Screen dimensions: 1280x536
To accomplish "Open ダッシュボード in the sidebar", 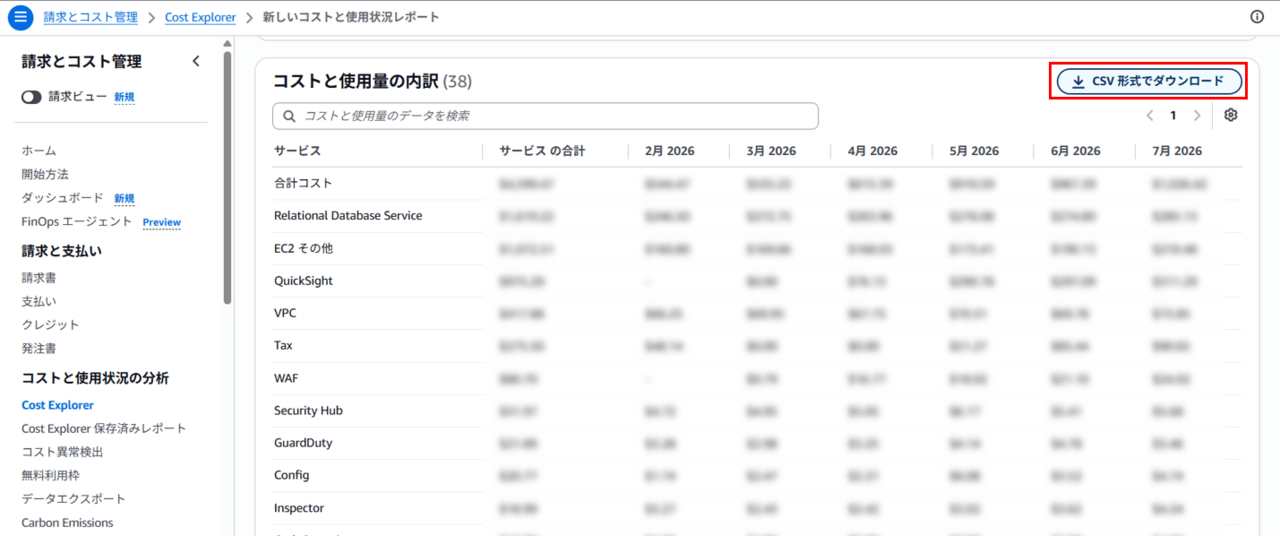I will click(x=63, y=198).
